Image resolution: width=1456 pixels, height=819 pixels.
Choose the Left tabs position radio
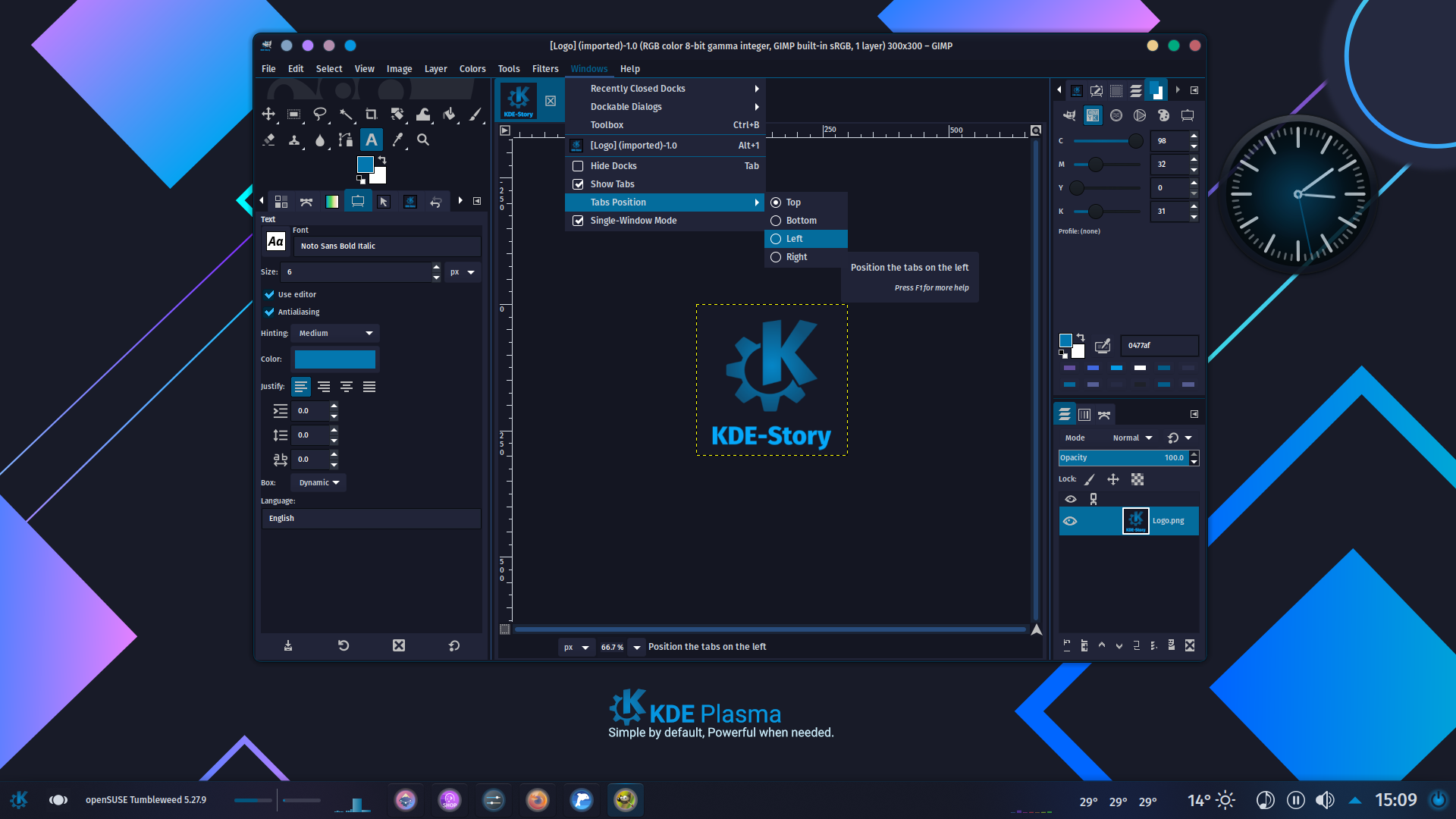[x=776, y=239]
